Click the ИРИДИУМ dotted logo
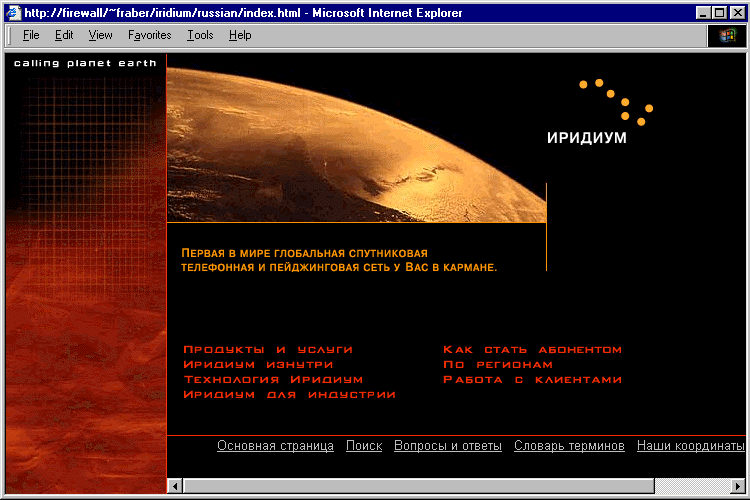Viewport: 750px width, 500px height. [600, 112]
